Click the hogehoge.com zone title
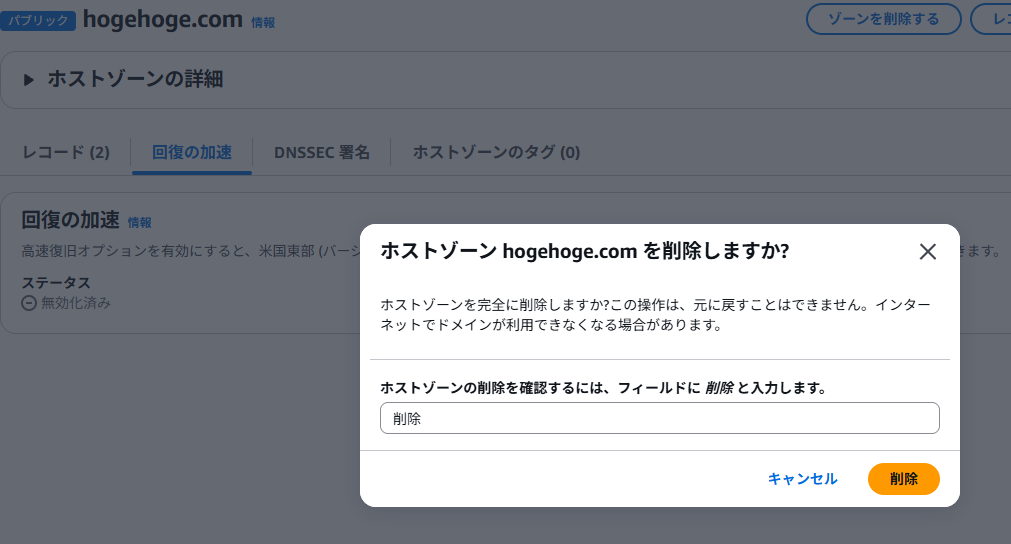This screenshot has height=544, width=1011. (x=162, y=19)
